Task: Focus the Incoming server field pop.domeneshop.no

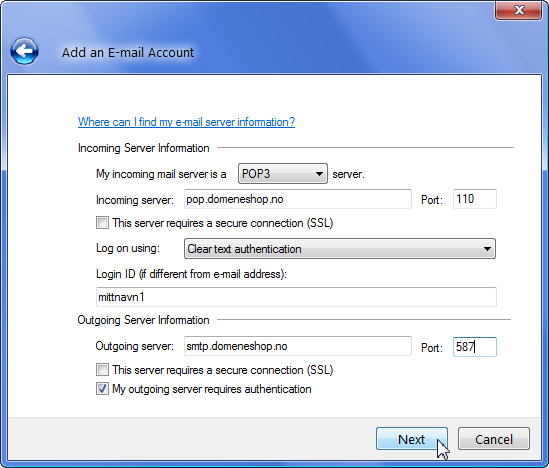Action: pos(298,199)
